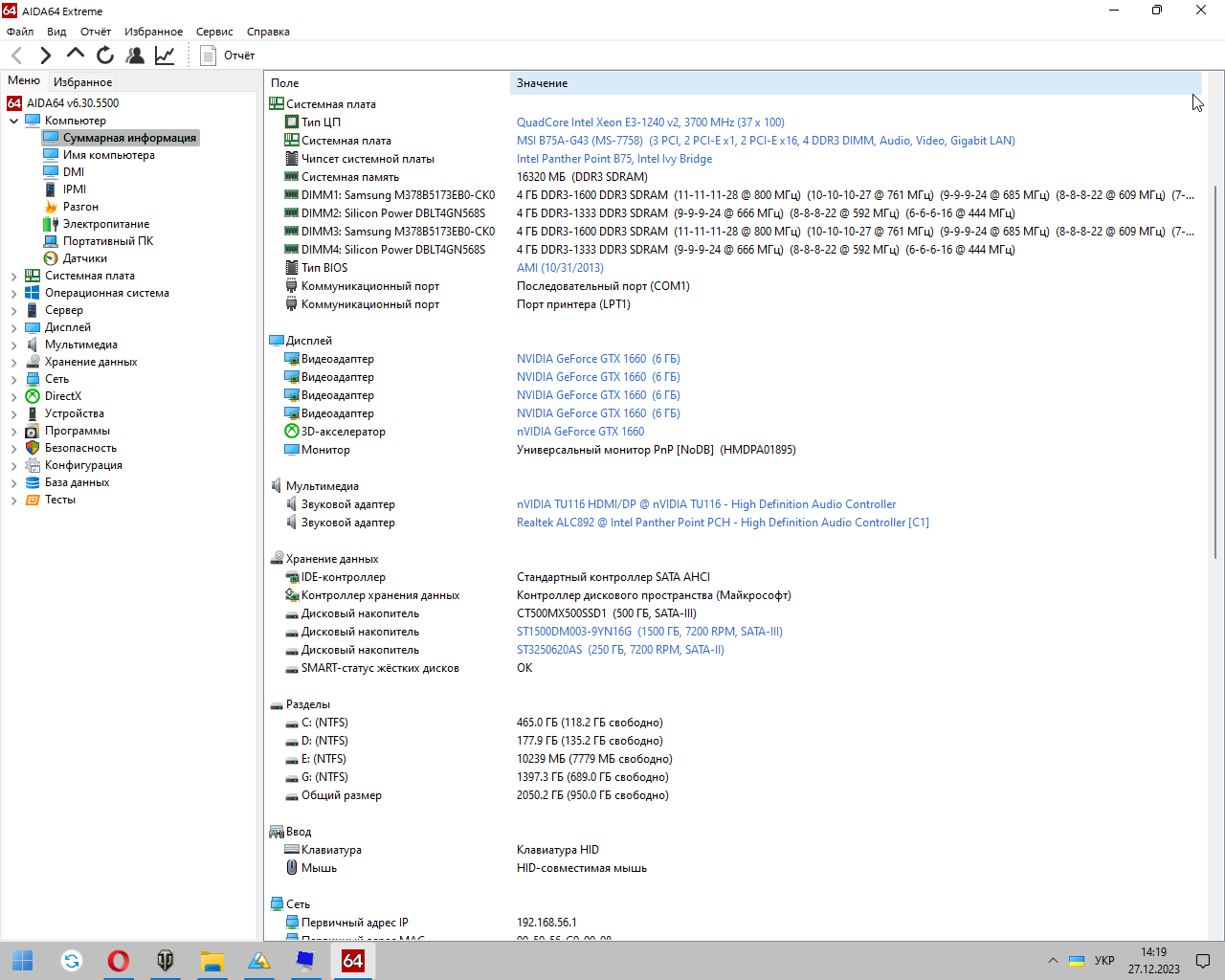
Task: Open the Справка menu
Action: [268, 32]
